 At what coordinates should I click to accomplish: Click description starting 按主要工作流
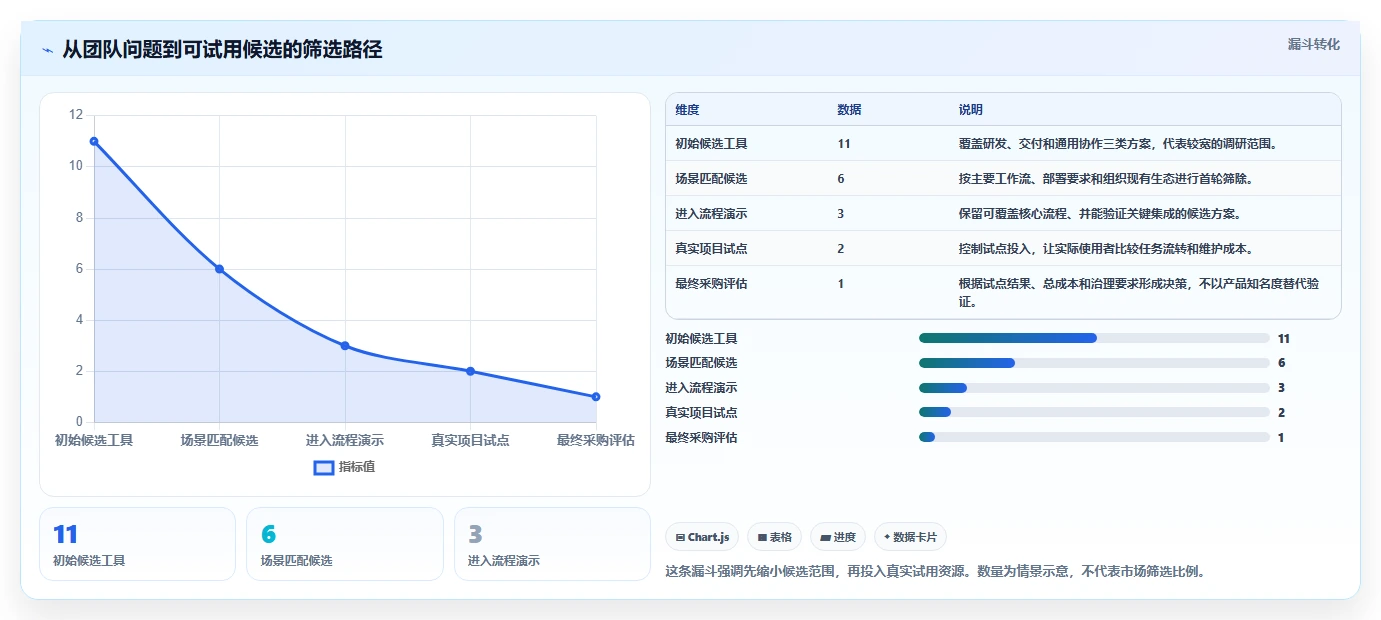(x=1106, y=178)
